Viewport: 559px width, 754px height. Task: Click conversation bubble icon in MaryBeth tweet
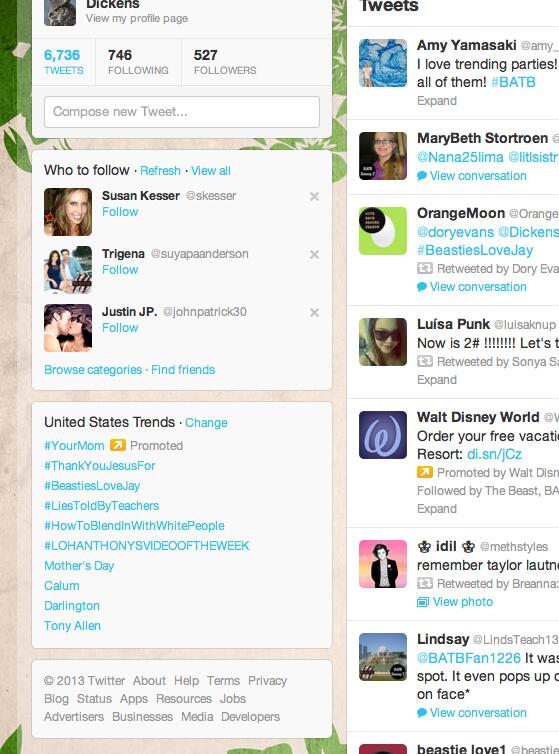click(422, 176)
